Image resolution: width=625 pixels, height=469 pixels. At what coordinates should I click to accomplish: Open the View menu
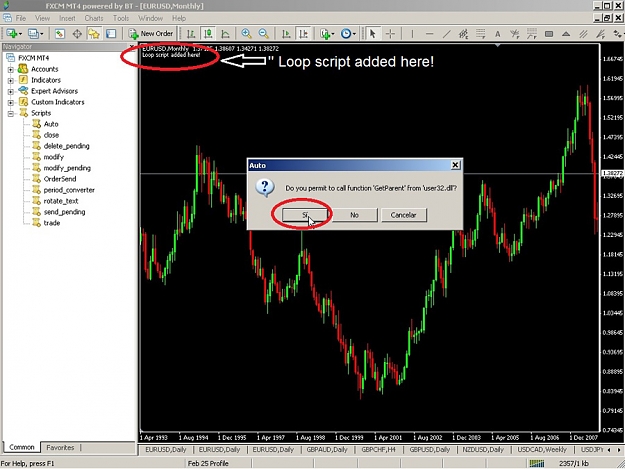coord(42,18)
